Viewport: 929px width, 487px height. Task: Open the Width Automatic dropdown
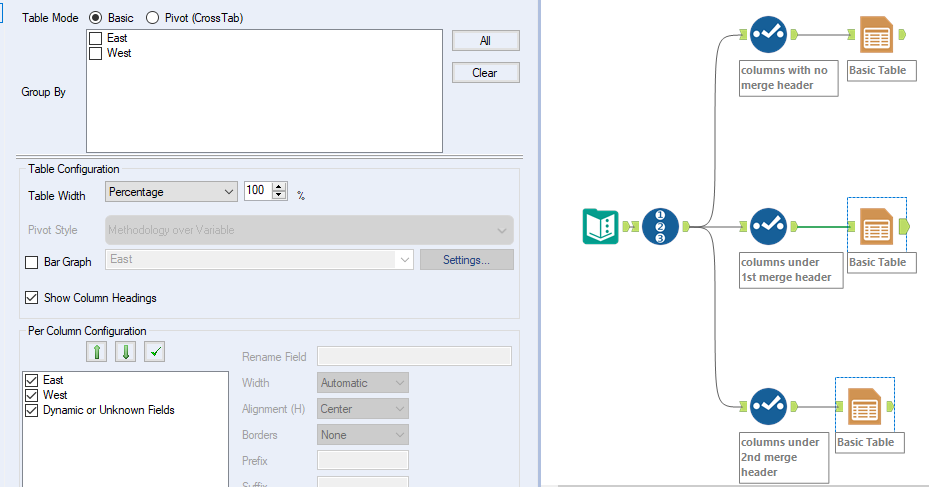tap(363, 383)
